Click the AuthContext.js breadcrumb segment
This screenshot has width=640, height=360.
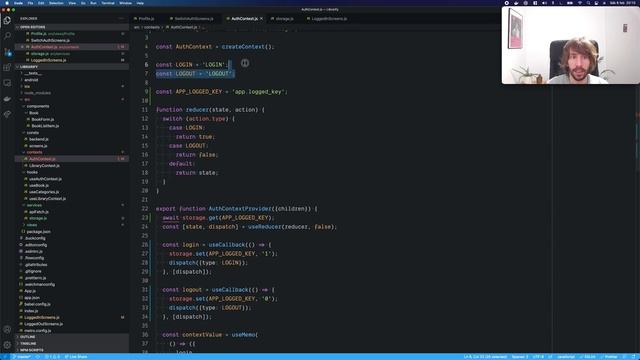[x=183, y=27]
